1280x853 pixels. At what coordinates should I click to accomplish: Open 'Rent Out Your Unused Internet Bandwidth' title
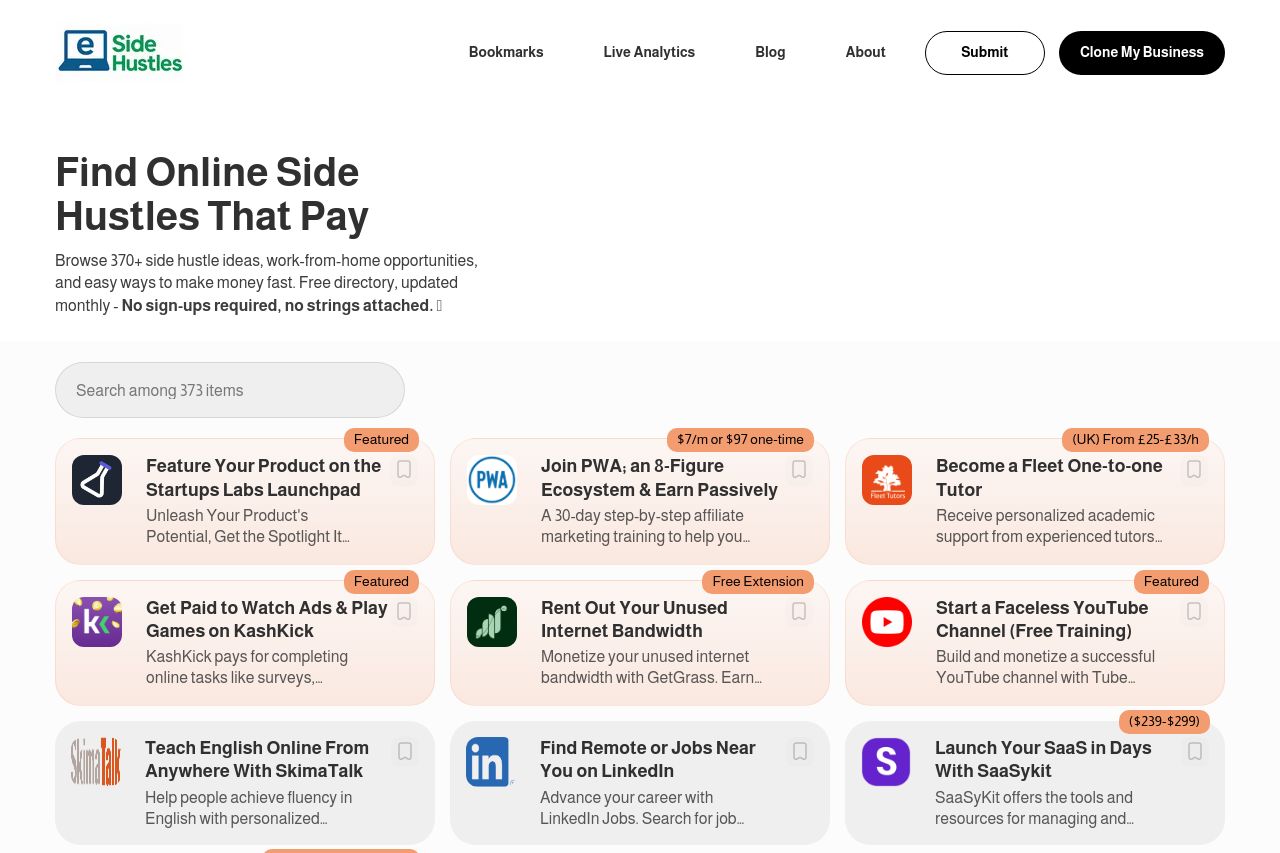pos(634,619)
